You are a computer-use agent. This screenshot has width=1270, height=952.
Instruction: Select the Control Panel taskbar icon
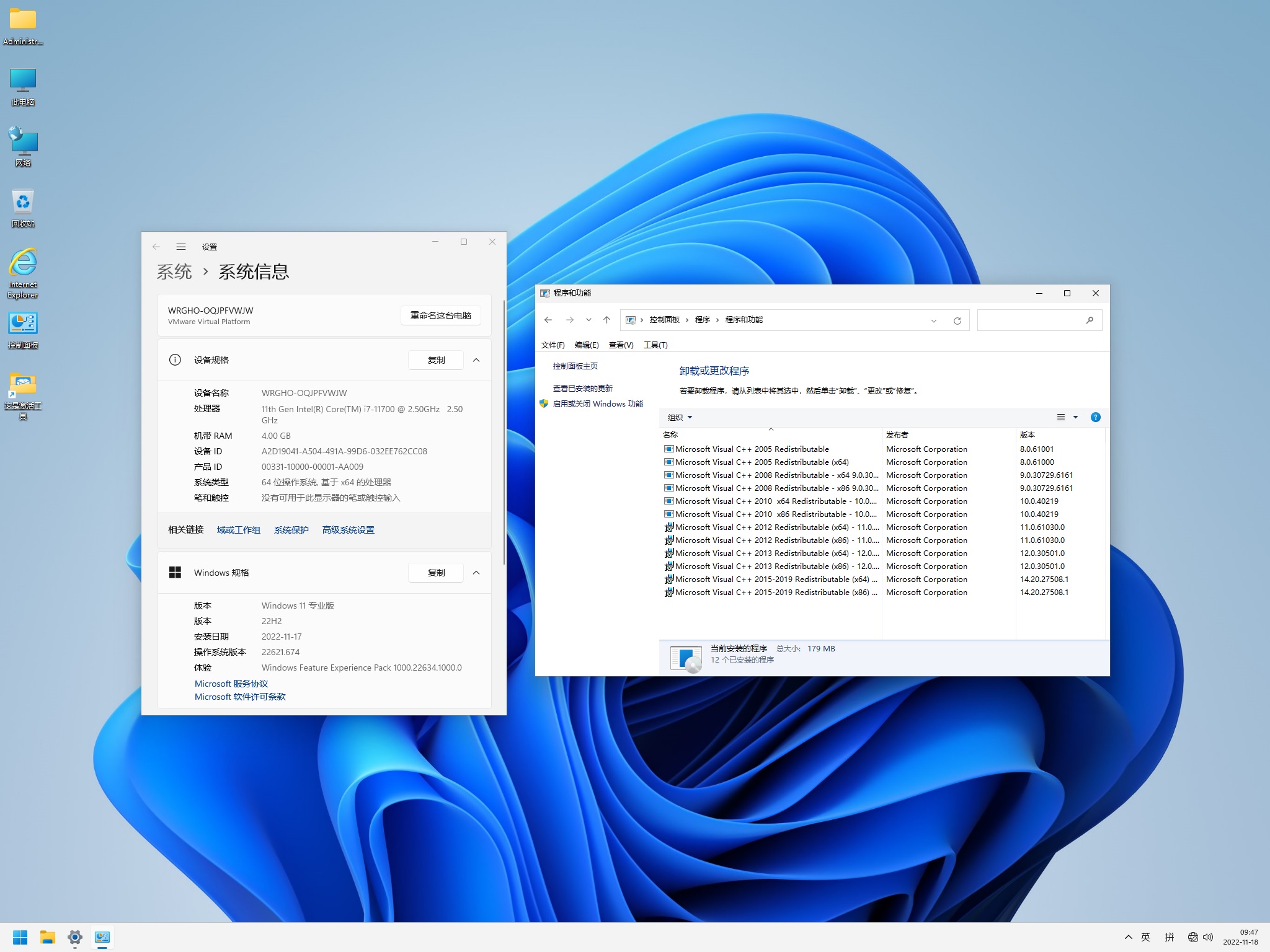102,937
